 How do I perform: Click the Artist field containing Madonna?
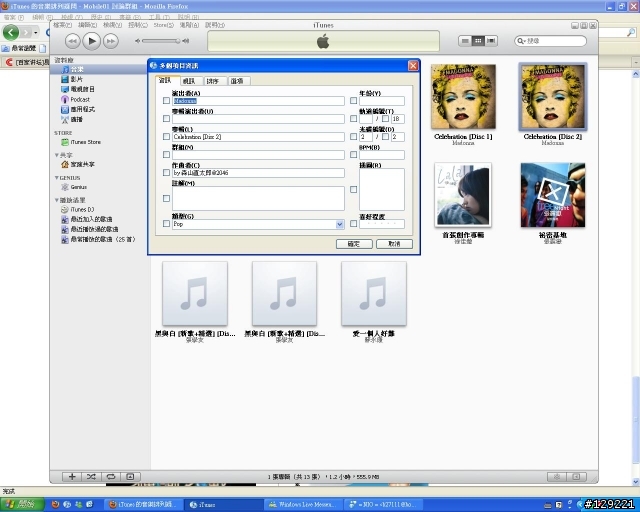pyautogui.click(x=258, y=101)
